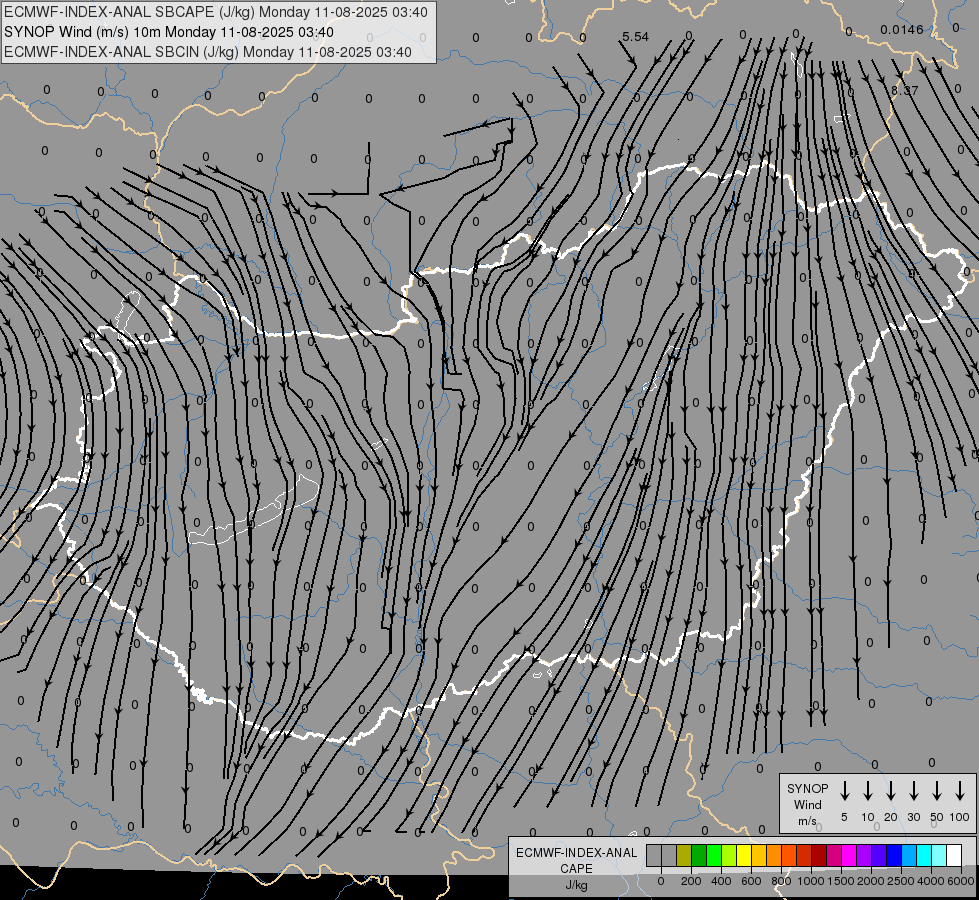Select the yellow-green swatch right of the 400 tick

coord(729,855)
